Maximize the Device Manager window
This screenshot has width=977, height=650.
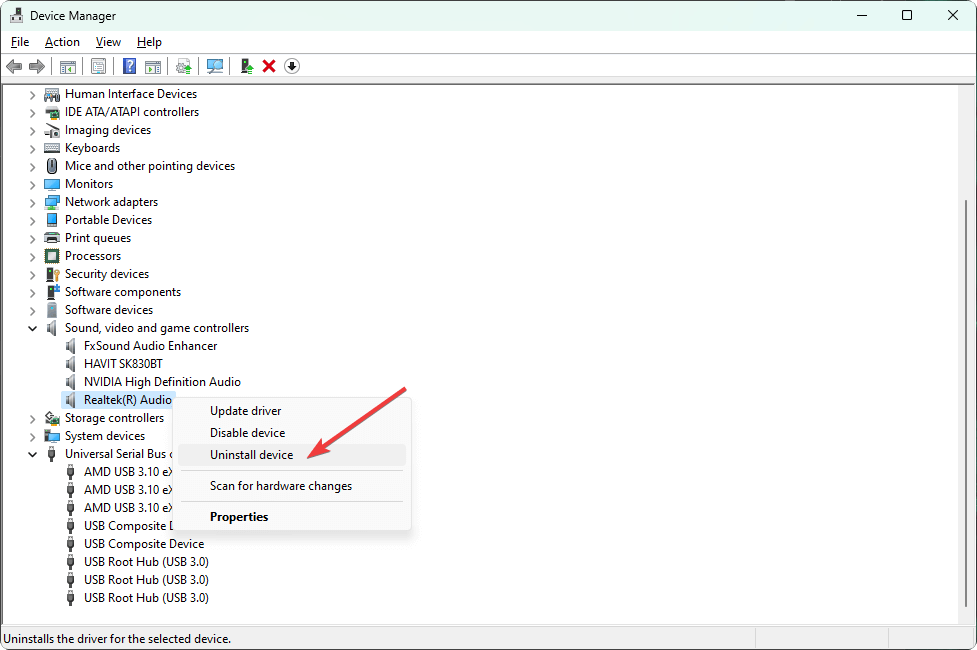tap(907, 16)
